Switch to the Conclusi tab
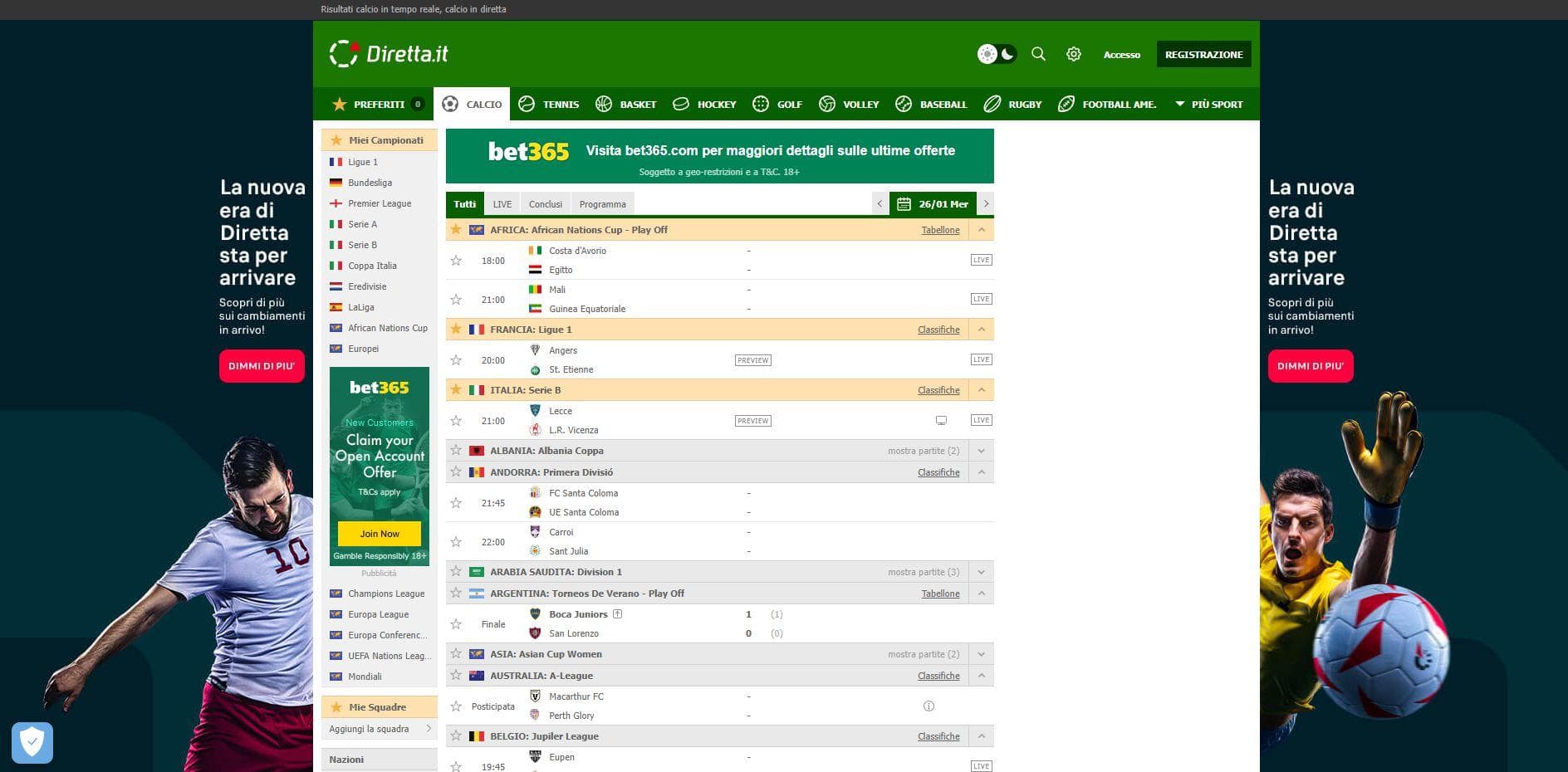1568x772 pixels. point(545,204)
